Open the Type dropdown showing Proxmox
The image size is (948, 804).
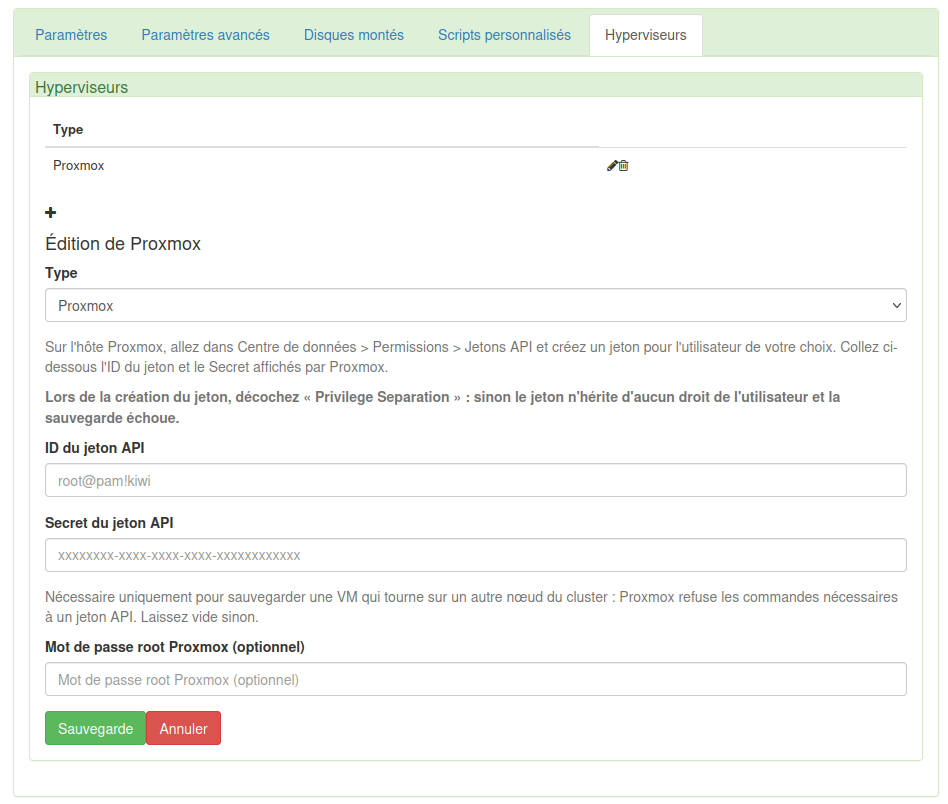(476, 305)
